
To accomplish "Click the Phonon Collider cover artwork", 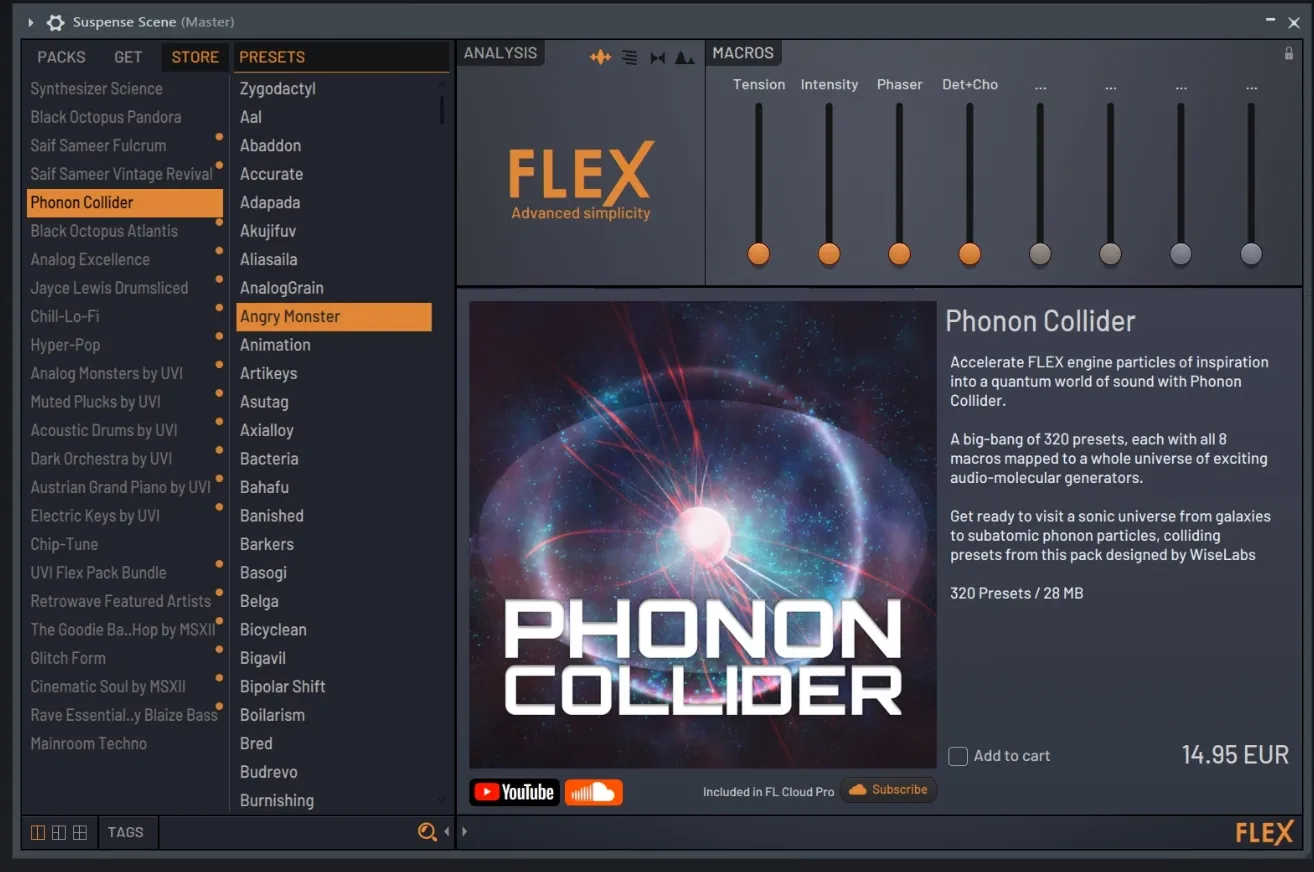I will tap(703, 535).
